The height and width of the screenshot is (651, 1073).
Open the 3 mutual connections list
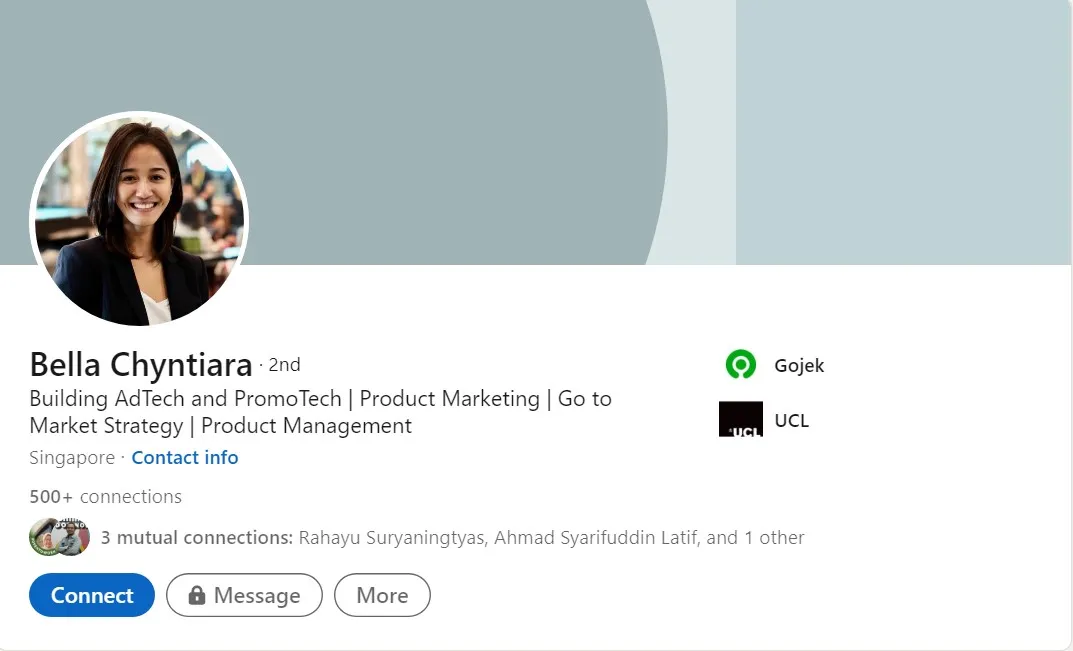(x=197, y=538)
